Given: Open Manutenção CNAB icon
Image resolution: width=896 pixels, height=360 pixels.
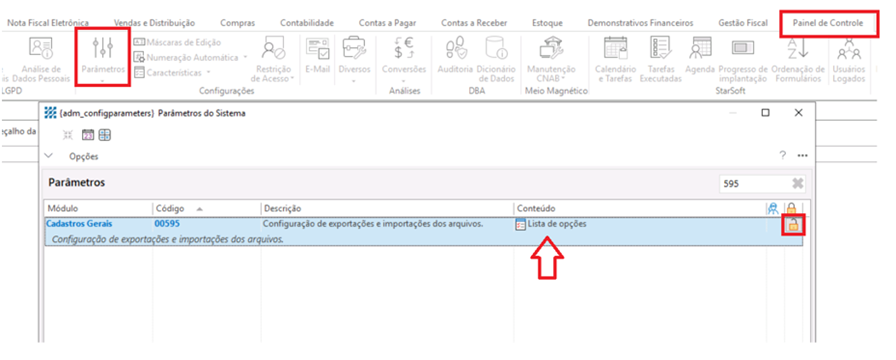Looking at the screenshot, I should tap(551, 48).
